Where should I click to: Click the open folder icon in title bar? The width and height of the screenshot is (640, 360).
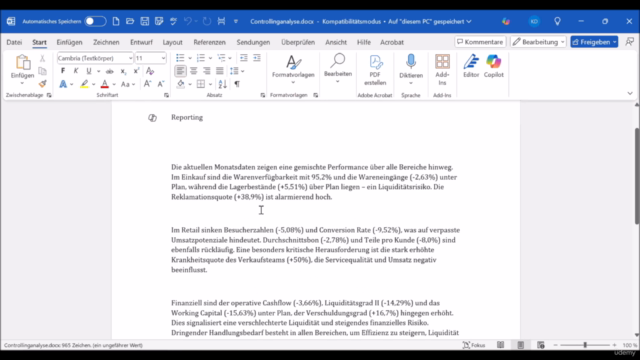(130, 21)
